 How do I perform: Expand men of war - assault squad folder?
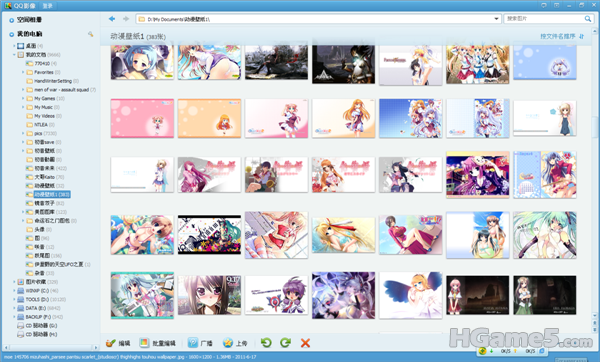[23, 90]
